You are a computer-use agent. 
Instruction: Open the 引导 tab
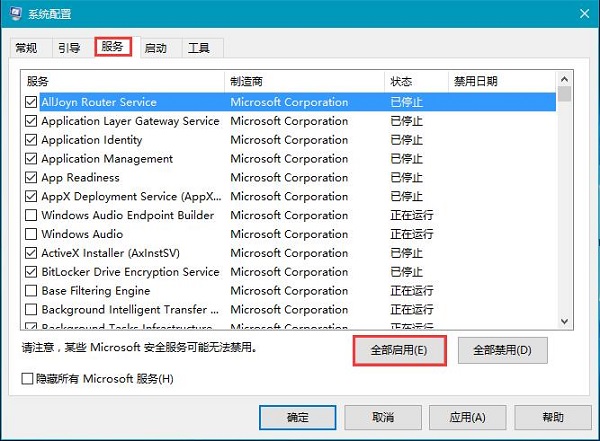[69, 48]
